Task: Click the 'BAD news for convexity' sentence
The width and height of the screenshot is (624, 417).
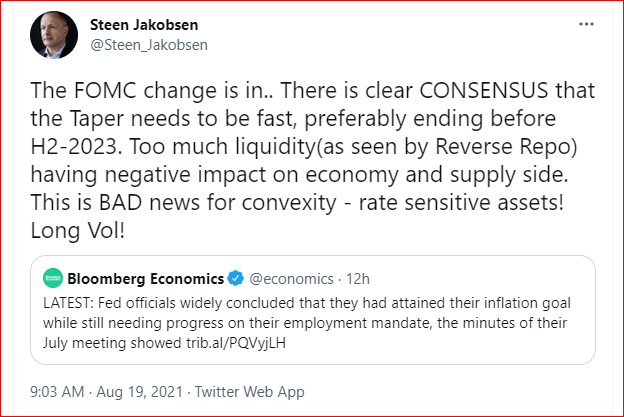Action: coord(297,203)
